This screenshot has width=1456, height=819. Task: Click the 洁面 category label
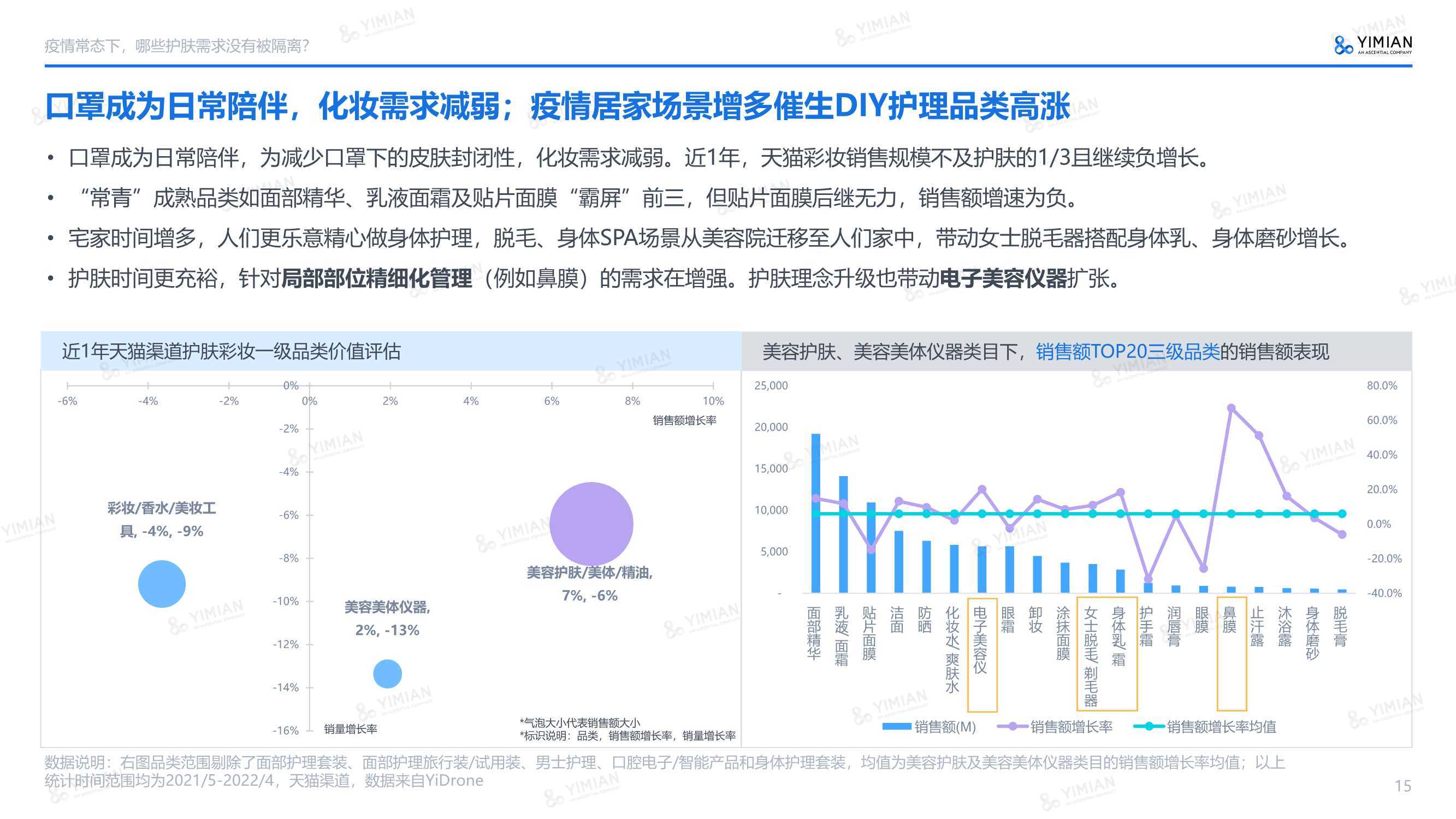point(897,620)
